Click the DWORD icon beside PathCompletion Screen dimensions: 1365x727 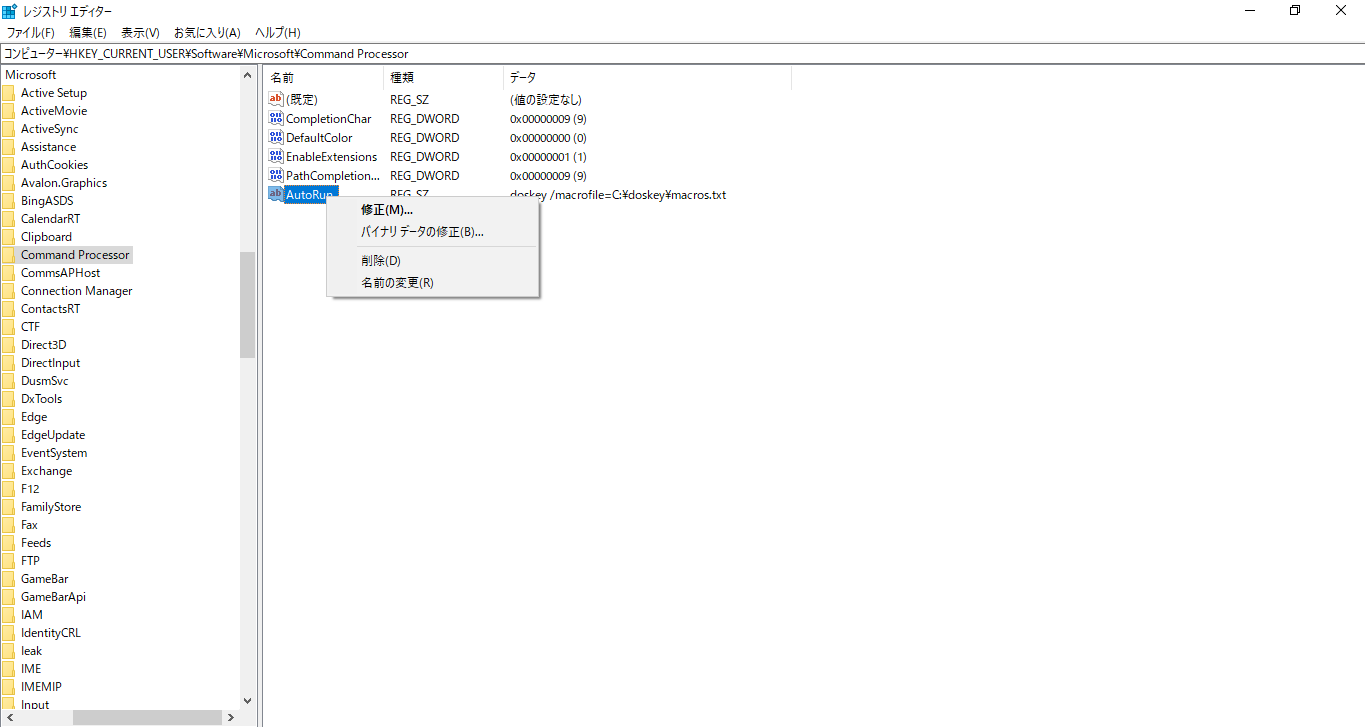point(277,175)
